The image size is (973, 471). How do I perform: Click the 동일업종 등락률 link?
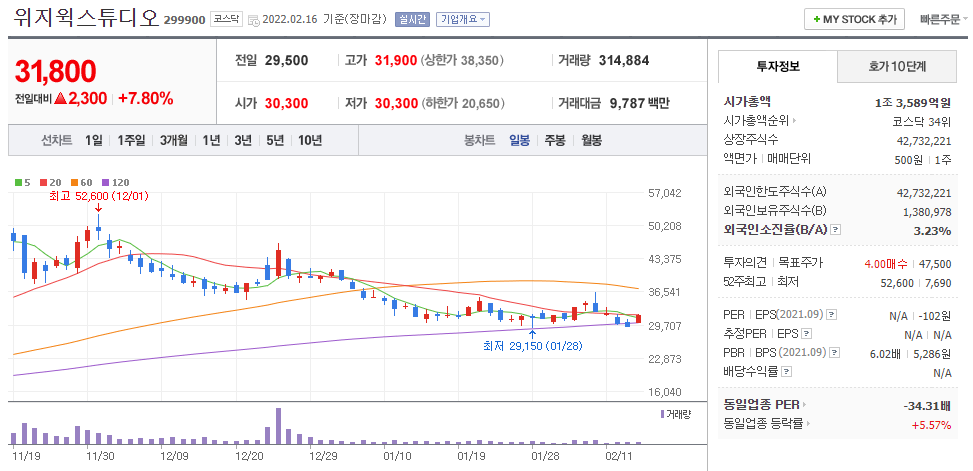coord(763,424)
